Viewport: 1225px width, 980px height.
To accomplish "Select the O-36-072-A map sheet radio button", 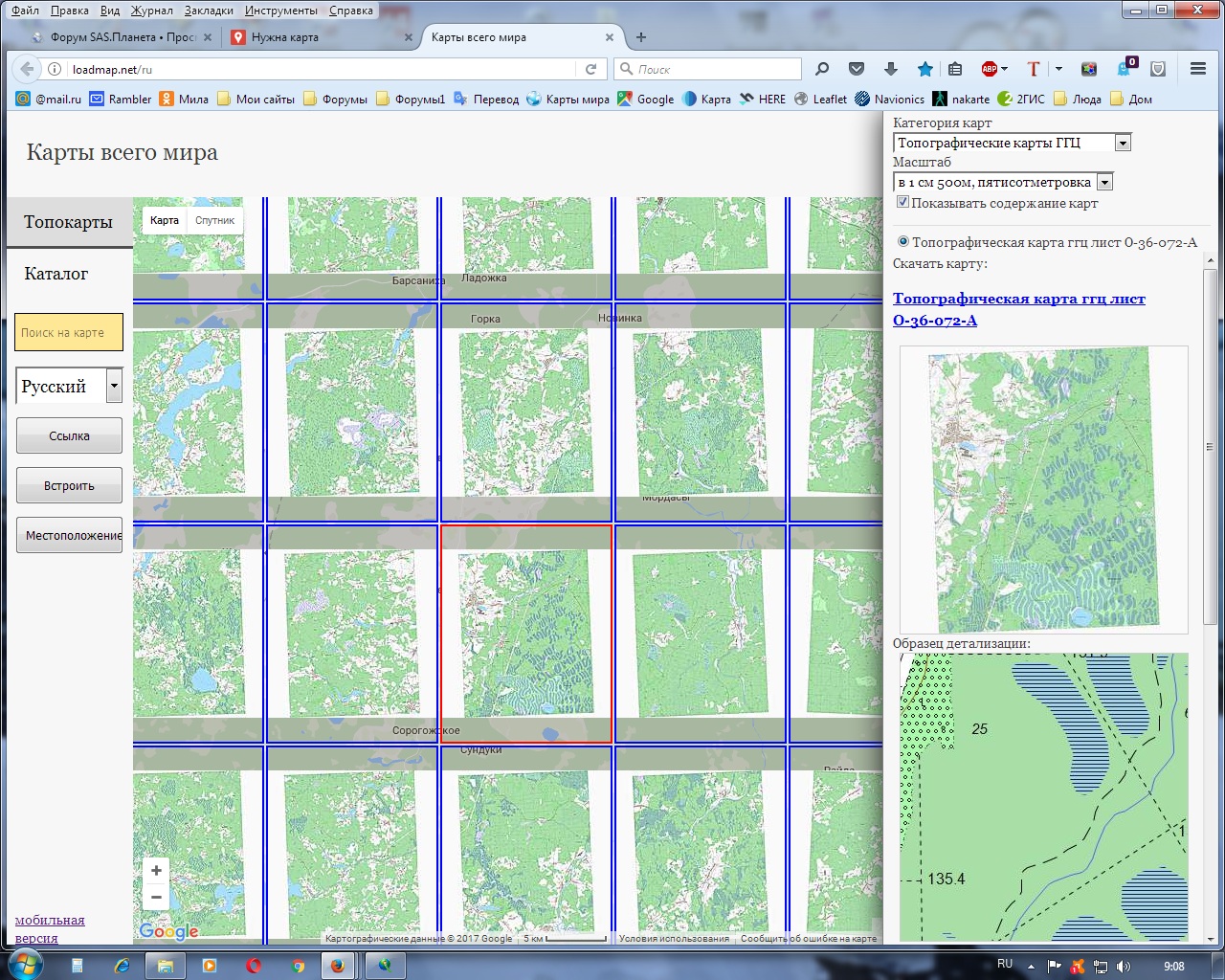I will [x=902, y=242].
